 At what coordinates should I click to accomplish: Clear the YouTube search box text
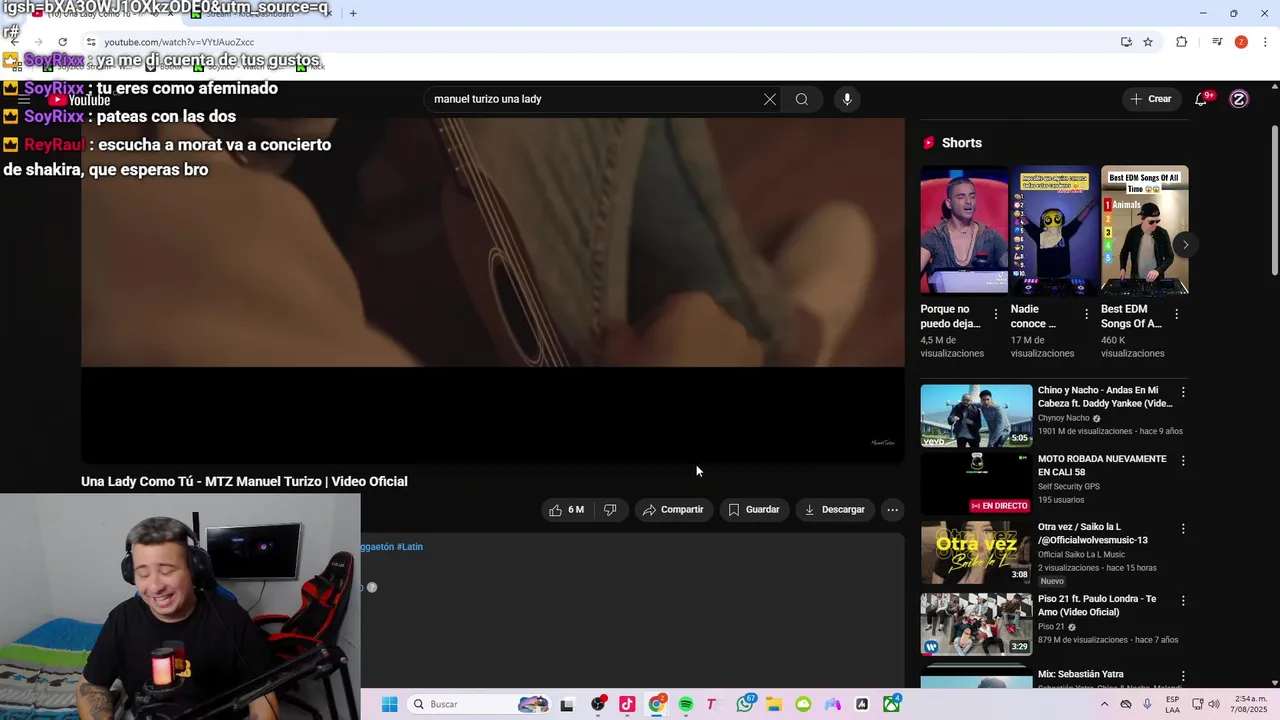tap(769, 99)
